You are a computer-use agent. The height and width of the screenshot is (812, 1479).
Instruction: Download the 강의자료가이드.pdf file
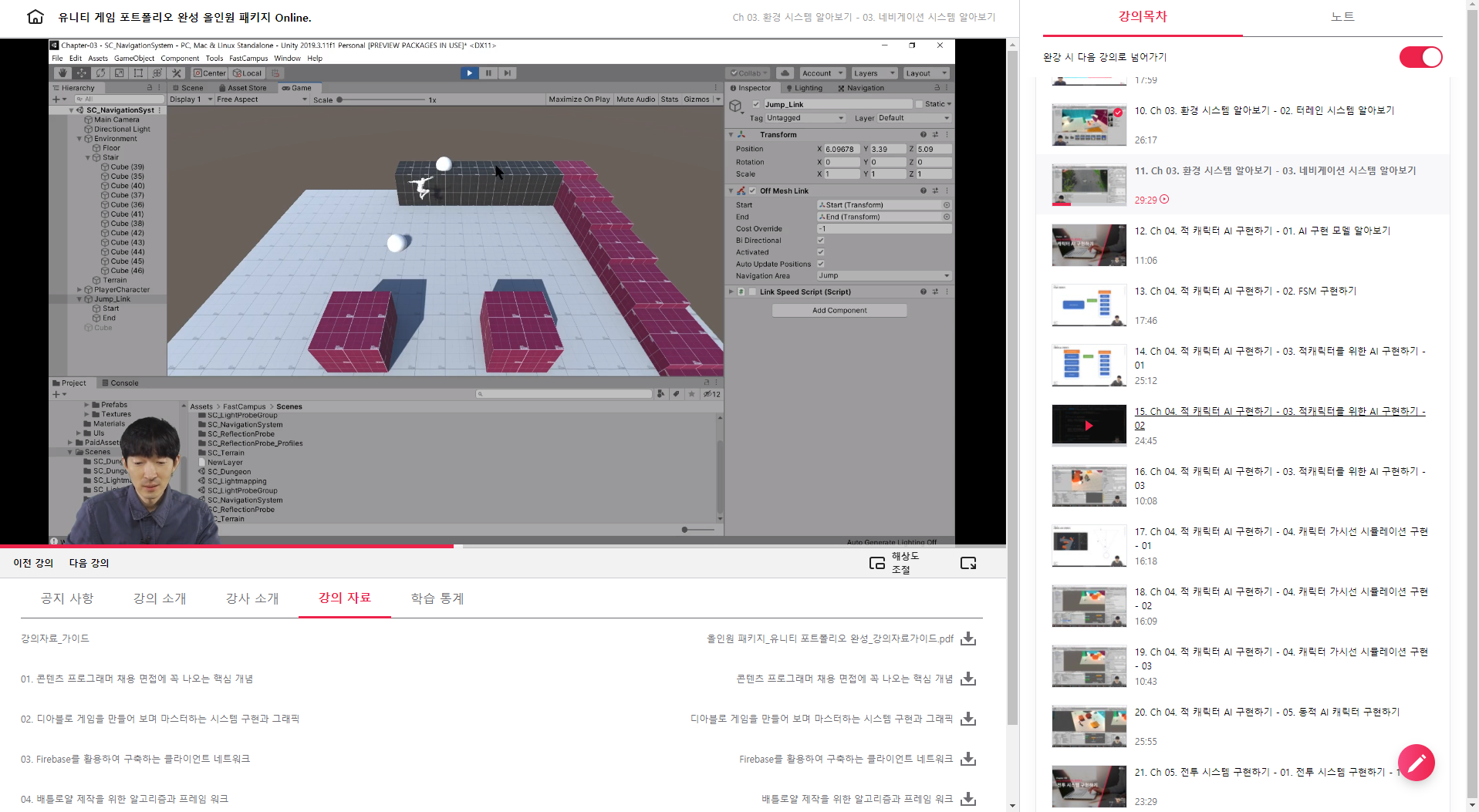(x=968, y=638)
